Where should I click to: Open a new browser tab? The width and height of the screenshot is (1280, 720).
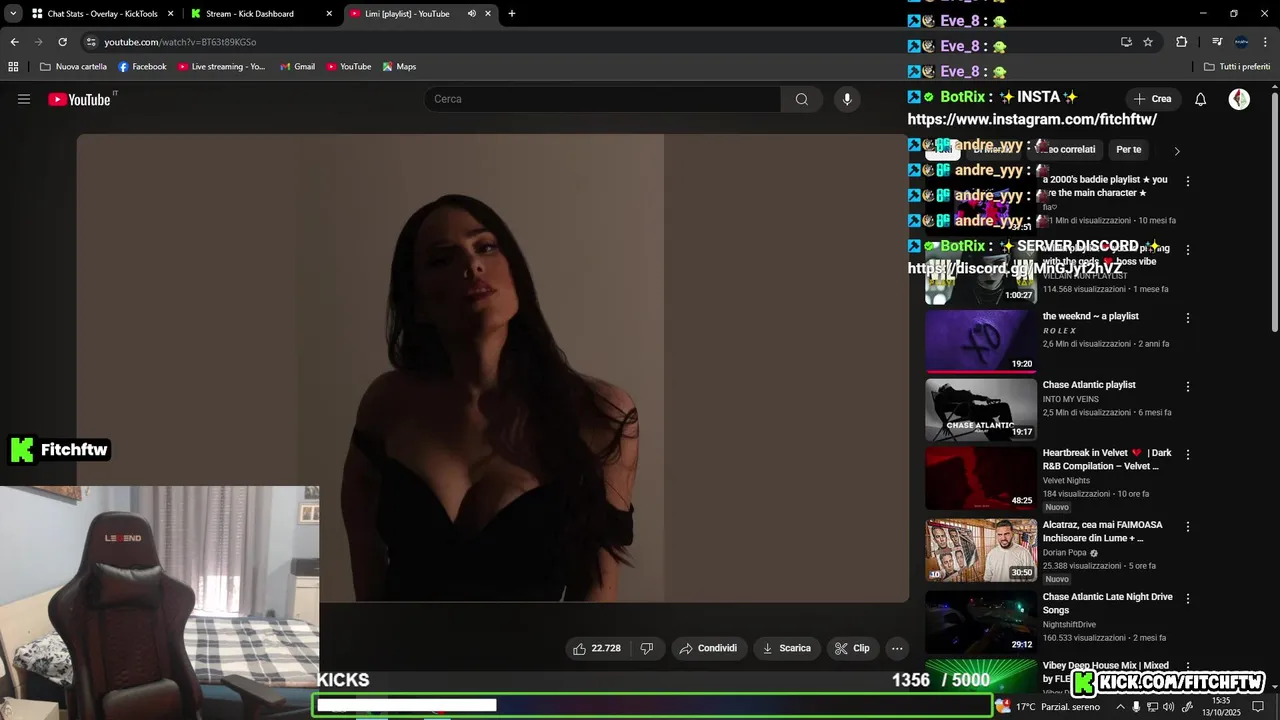[x=512, y=14]
